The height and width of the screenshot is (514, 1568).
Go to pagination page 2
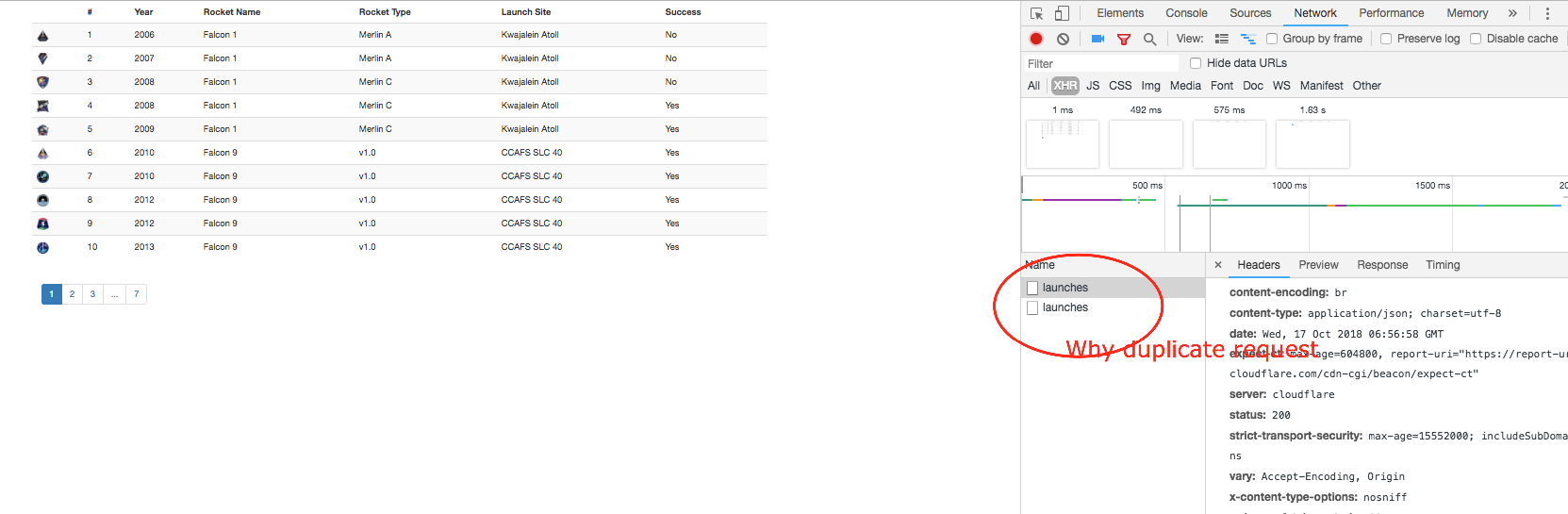[x=72, y=294]
